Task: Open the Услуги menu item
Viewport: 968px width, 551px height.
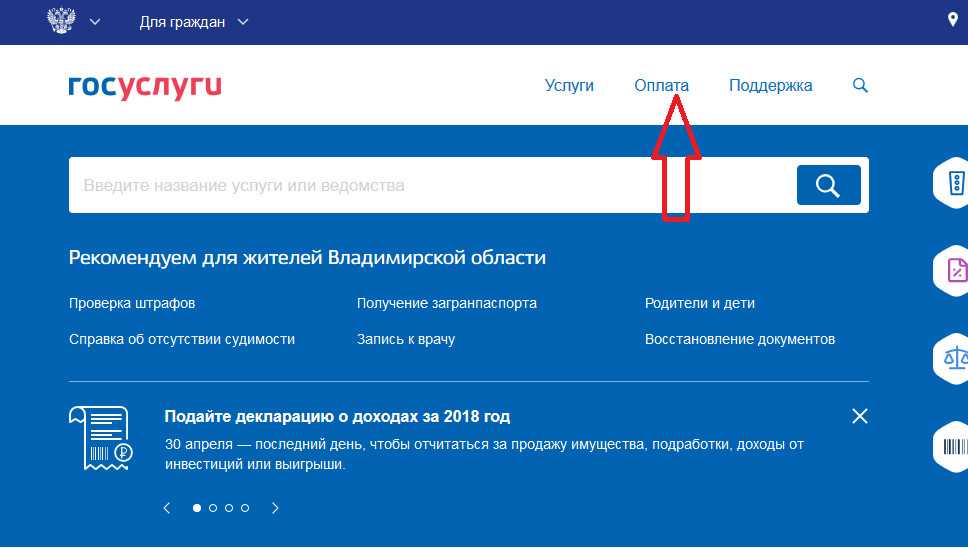Action: click(569, 86)
